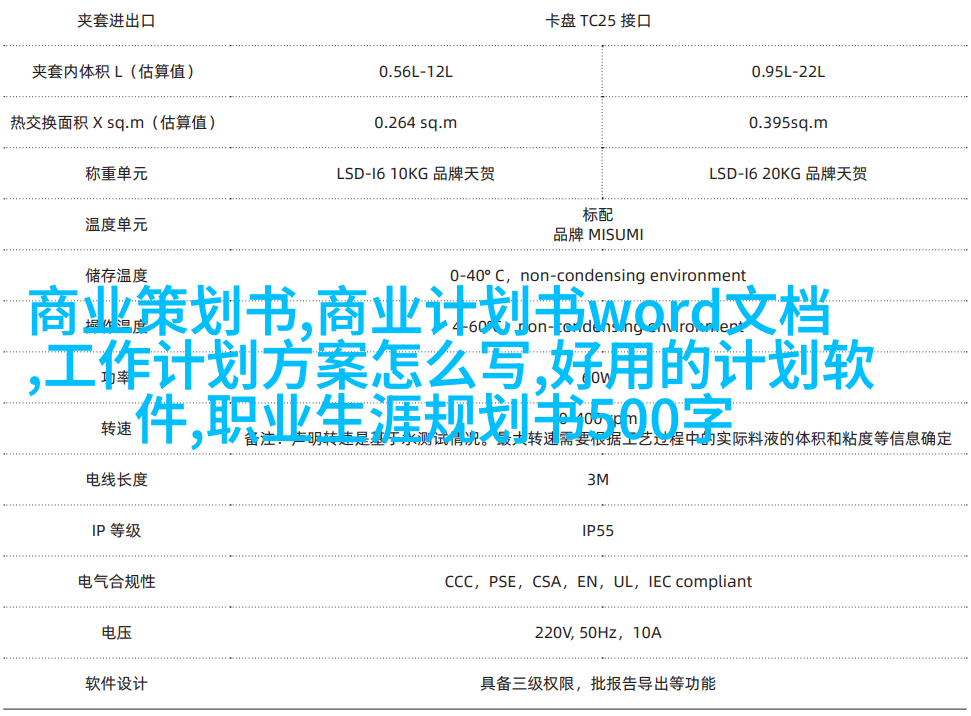
Task: Select the IP55 rating value
Action: (598, 530)
